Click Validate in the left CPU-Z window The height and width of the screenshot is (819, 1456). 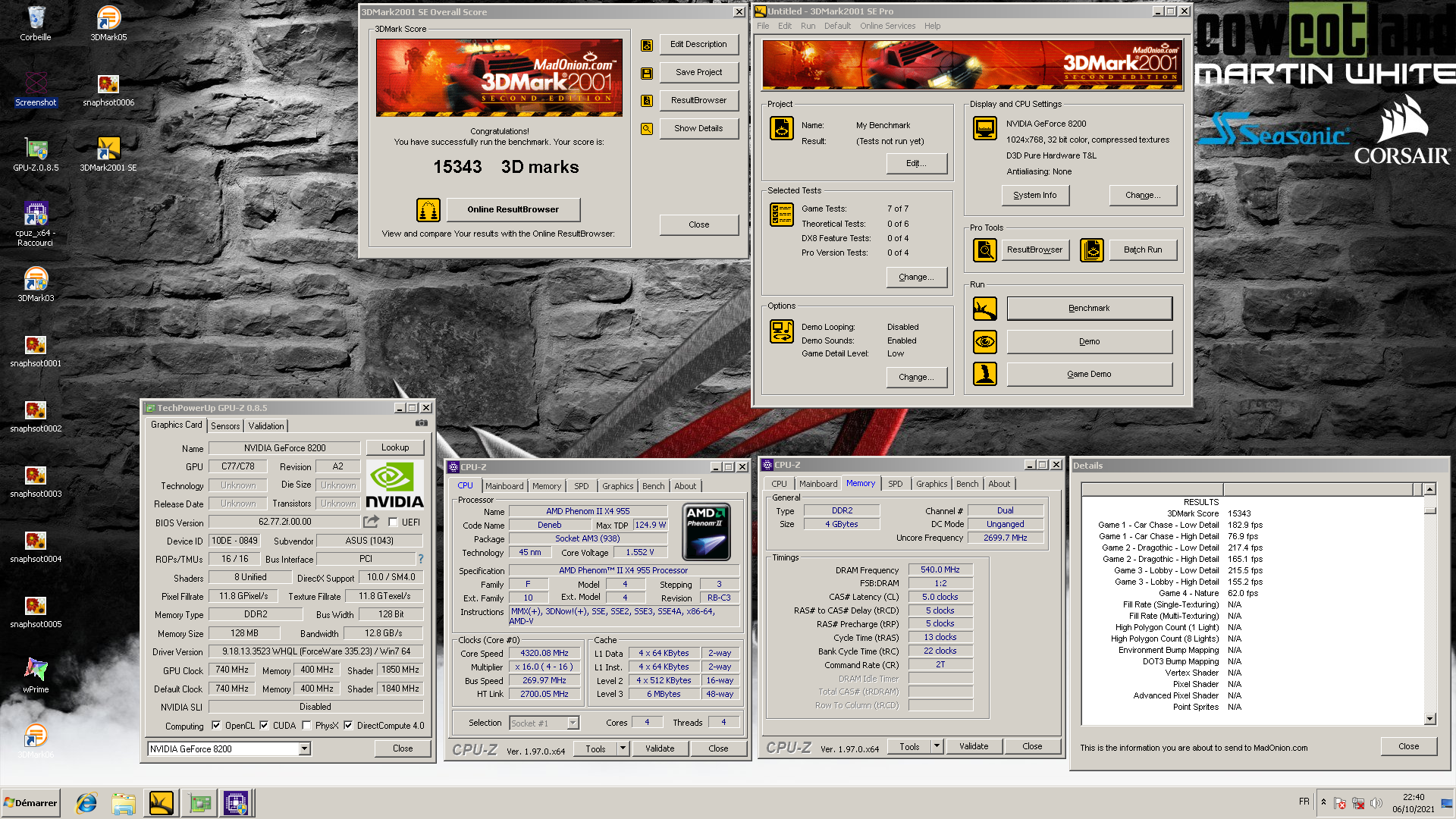659,748
